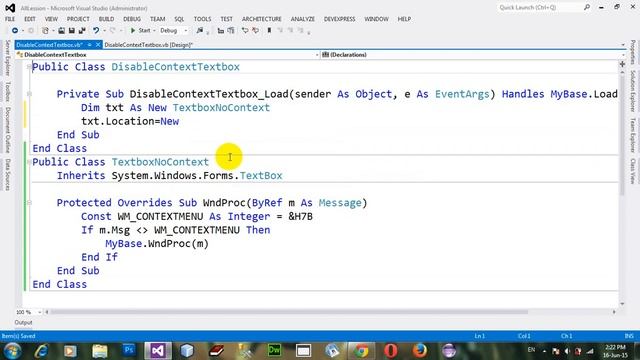
Task: Click in the Quick Launch search box
Action: click(x=539, y=7)
